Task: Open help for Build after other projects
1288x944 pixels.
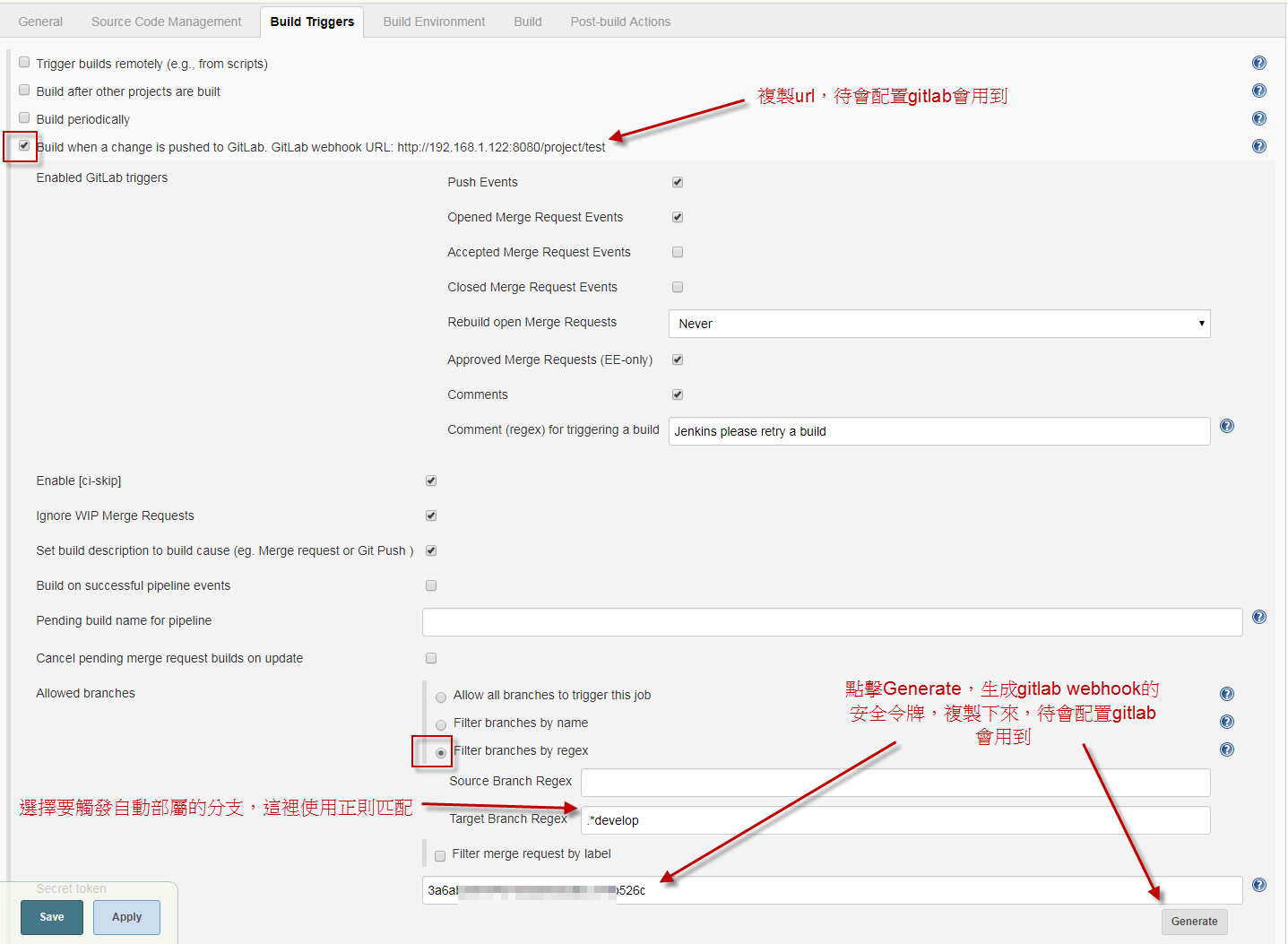Action: coord(1259,91)
